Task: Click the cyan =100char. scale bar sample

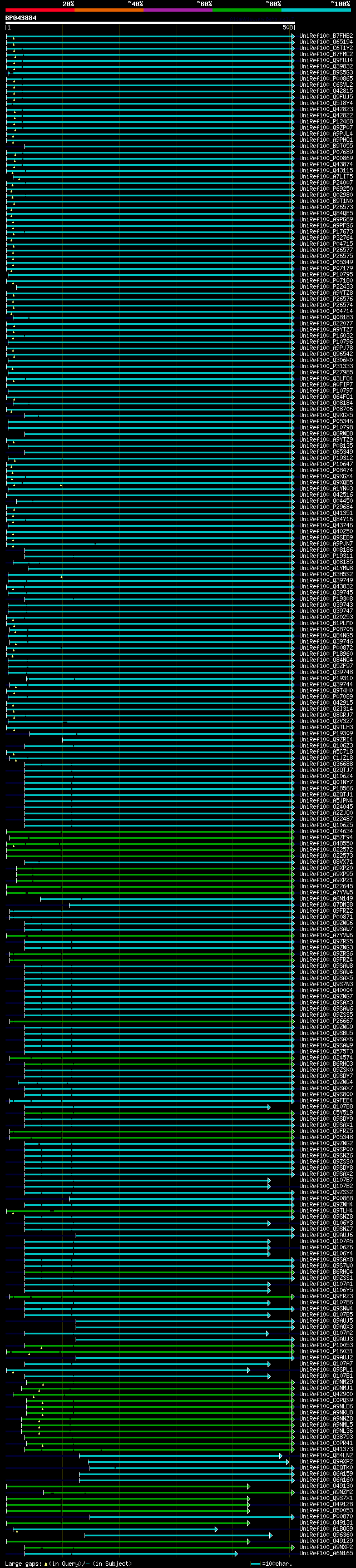Action: point(255,1564)
